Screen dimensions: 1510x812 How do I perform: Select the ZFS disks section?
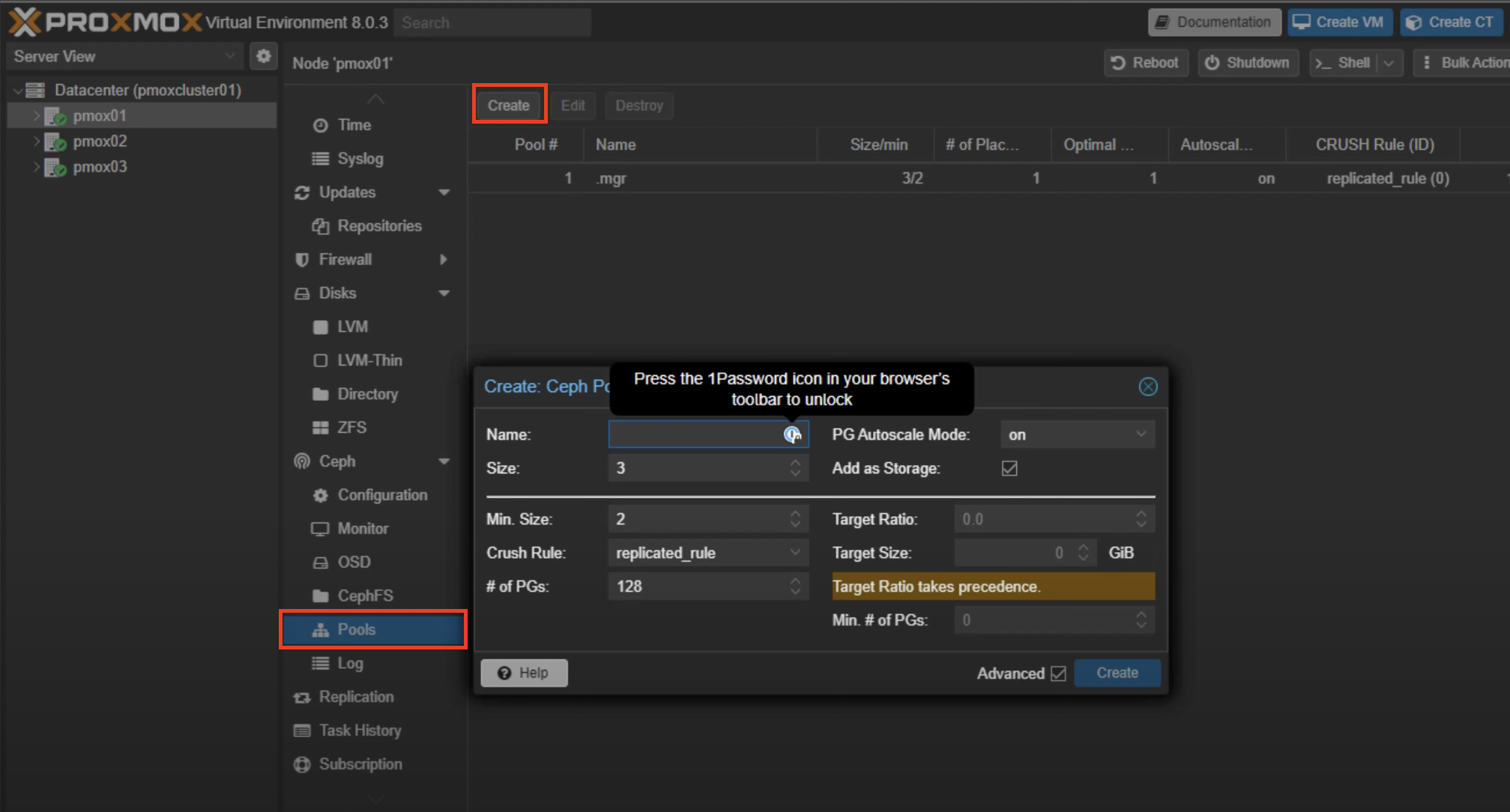coord(351,427)
